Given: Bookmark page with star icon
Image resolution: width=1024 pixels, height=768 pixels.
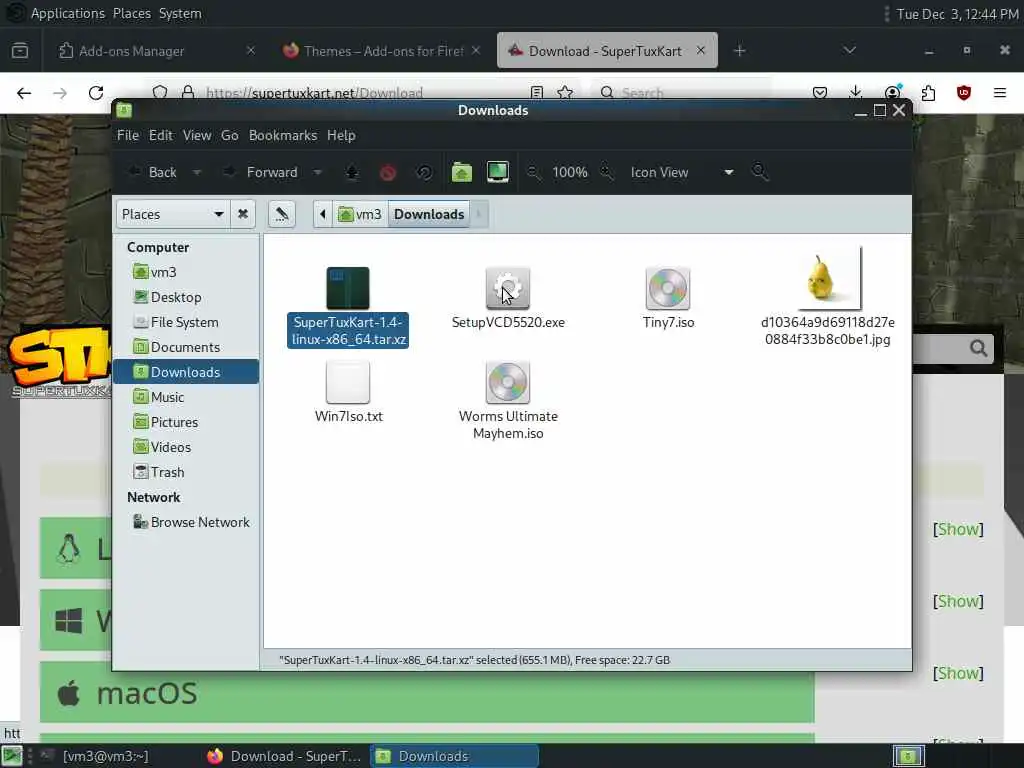Looking at the screenshot, I should [x=566, y=93].
